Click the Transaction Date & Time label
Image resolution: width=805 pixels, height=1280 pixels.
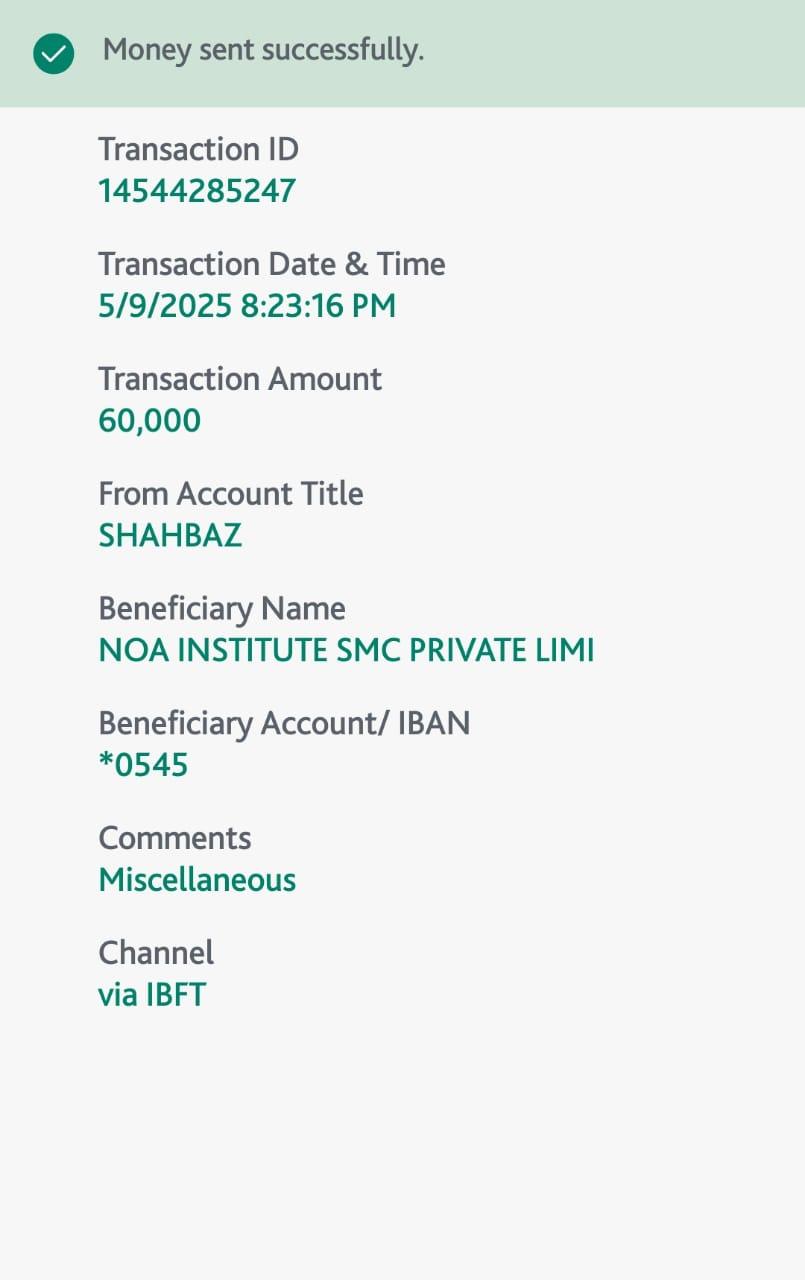[x=271, y=264]
